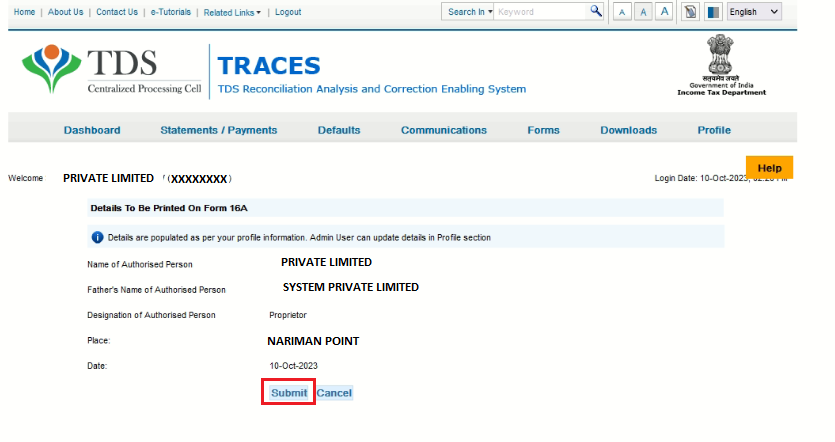The height and width of the screenshot is (442, 835).
Task: Click the search magnifier icon
Action: (596, 12)
